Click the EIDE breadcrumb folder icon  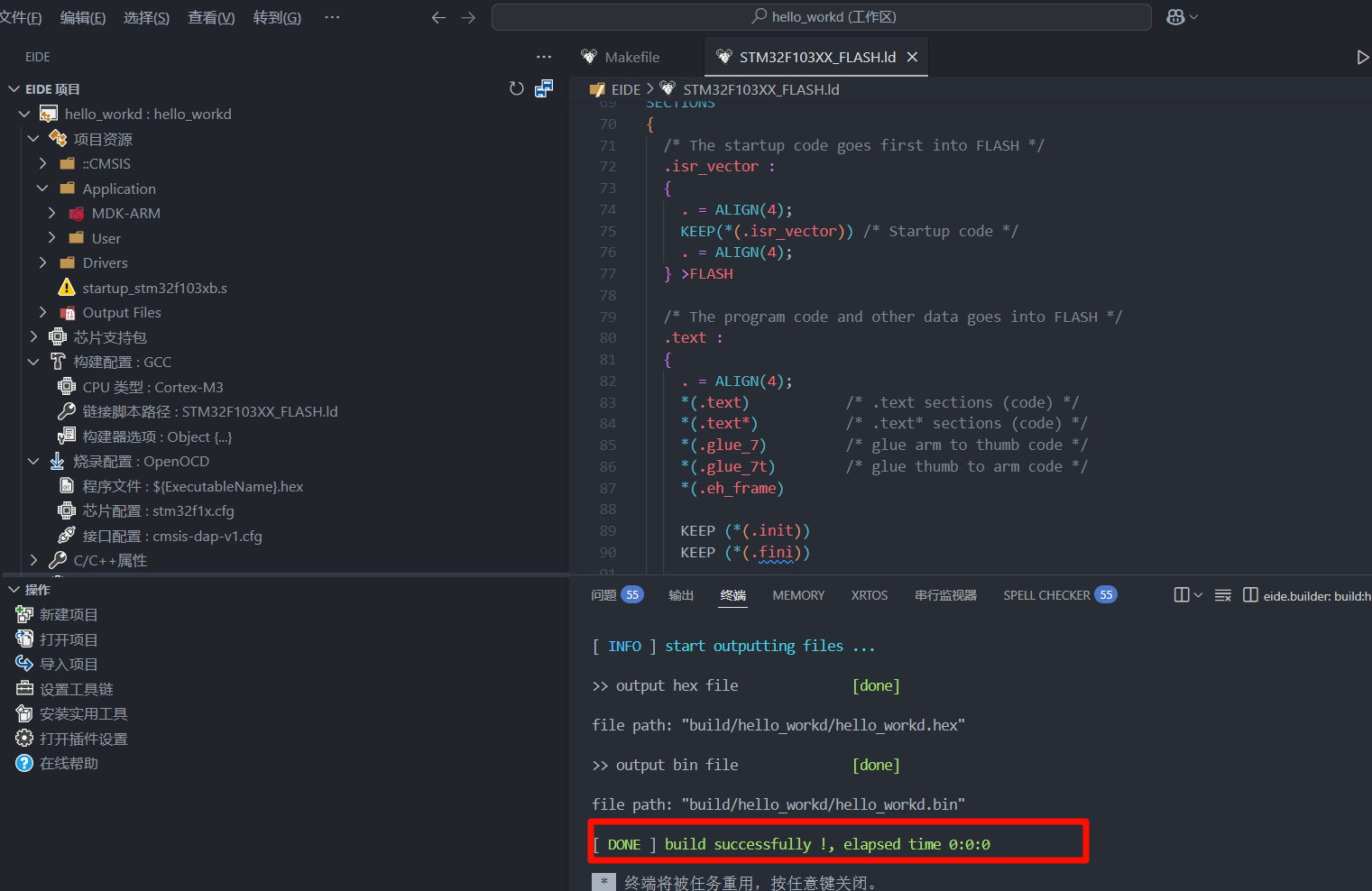coord(597,89)
